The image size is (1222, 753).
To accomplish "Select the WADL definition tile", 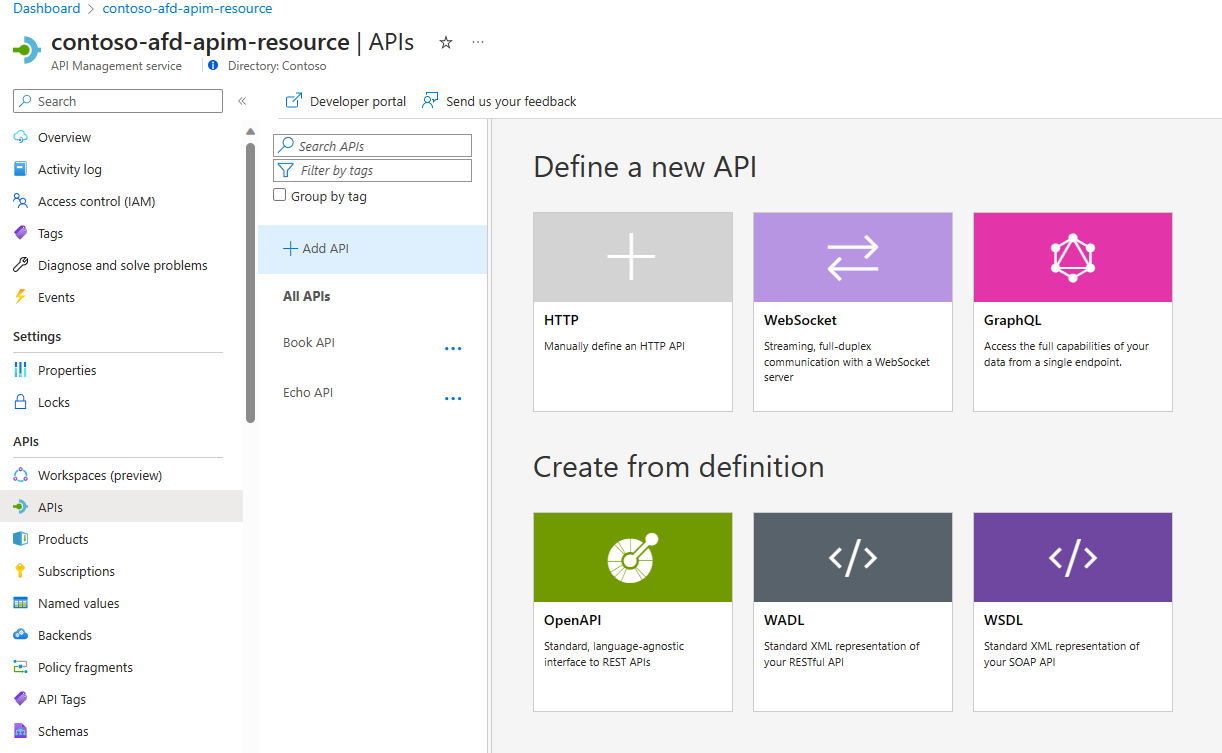I will [x=851, y=610].
